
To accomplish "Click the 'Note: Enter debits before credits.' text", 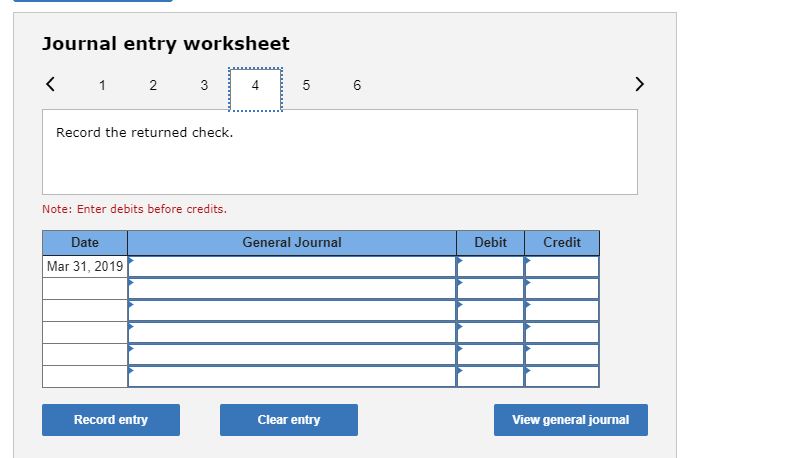I will 134,209.
